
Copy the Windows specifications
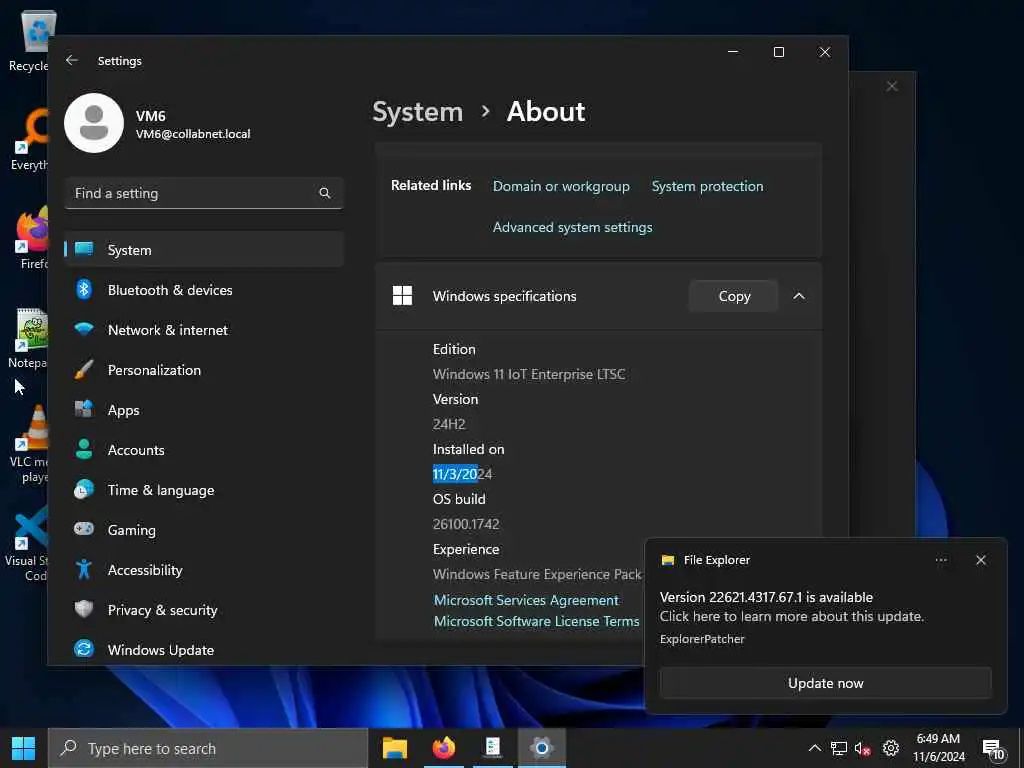pyautogui.click(x=734, y=296)
